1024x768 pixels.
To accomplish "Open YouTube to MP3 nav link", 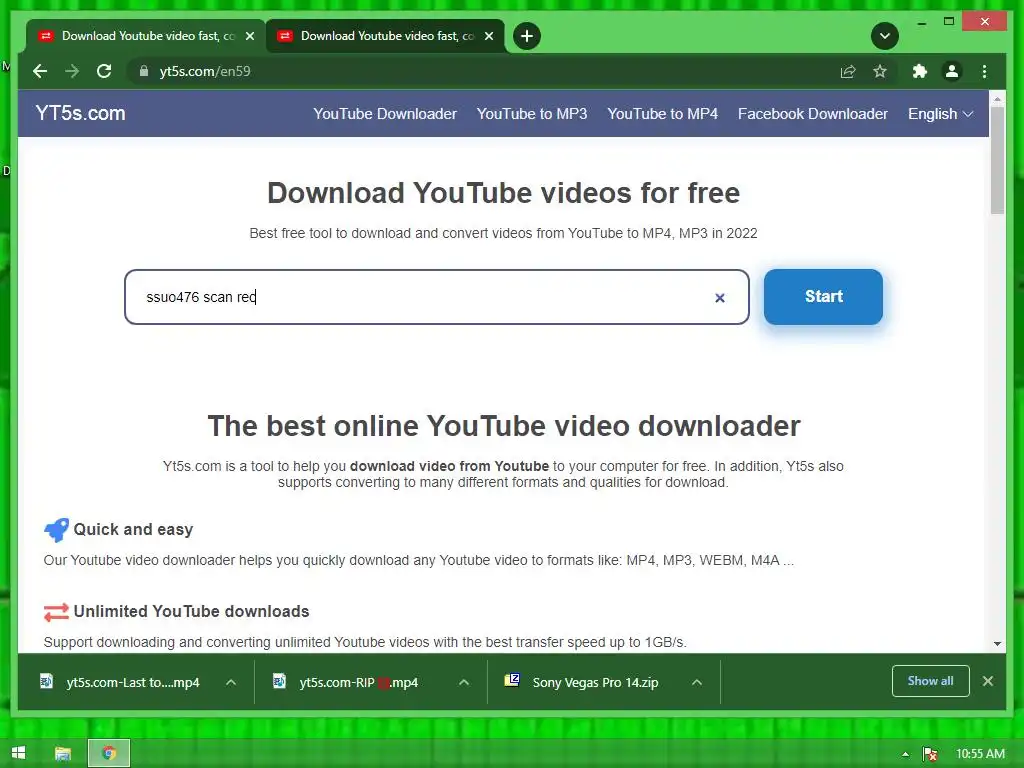I will (532, 114).
